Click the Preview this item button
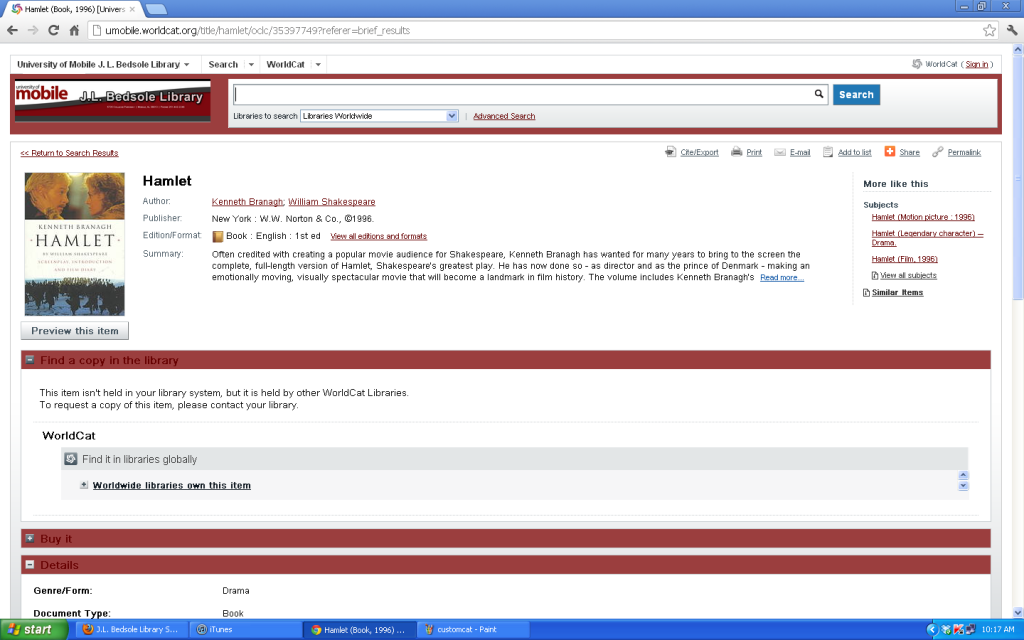This screenshot has width=1024, height=640. [74, 330]
